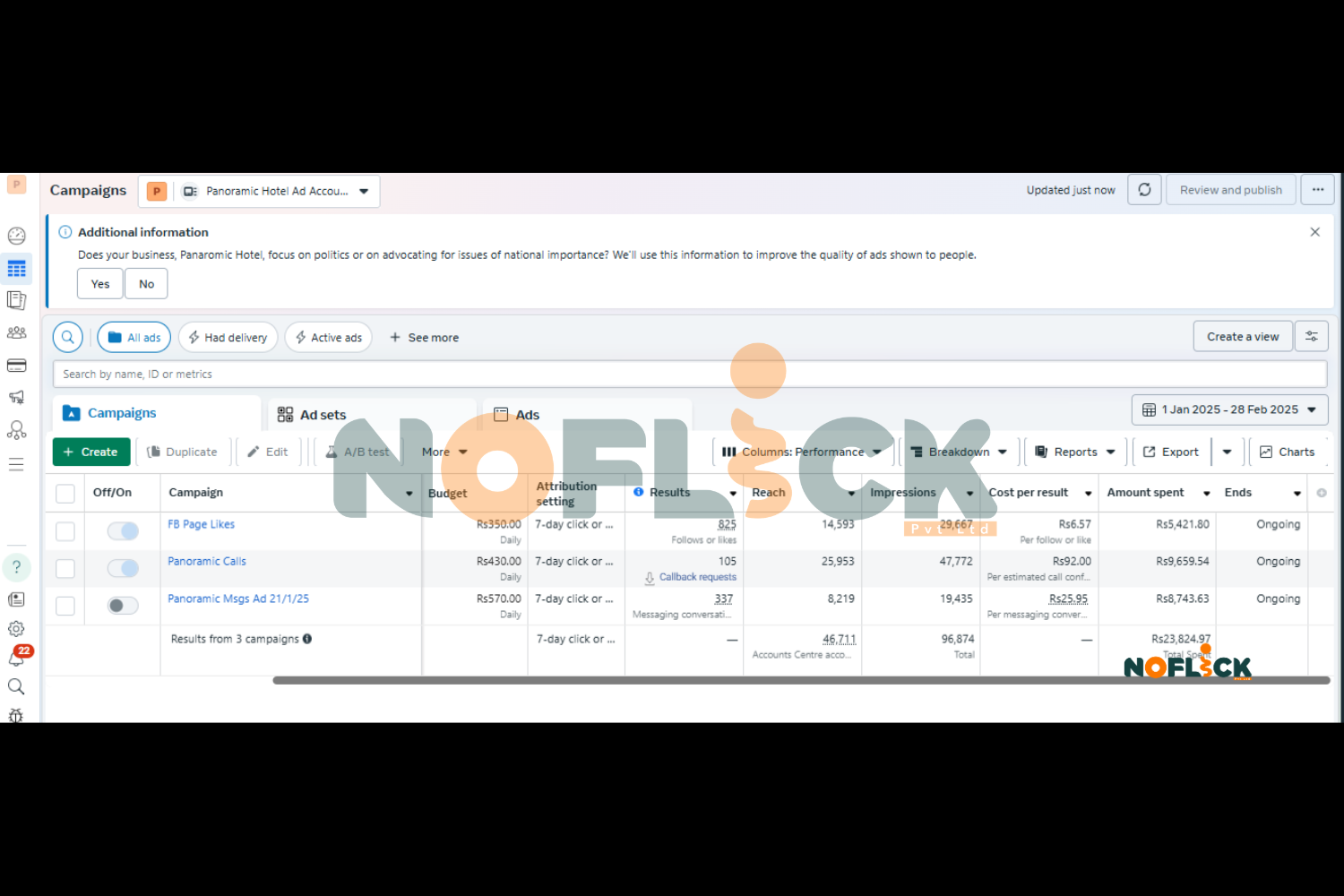Screen dimensions: 1344x896
Task: Switch to the Ad sets tab
Action: pyautogui.click(x=372, y=414)
